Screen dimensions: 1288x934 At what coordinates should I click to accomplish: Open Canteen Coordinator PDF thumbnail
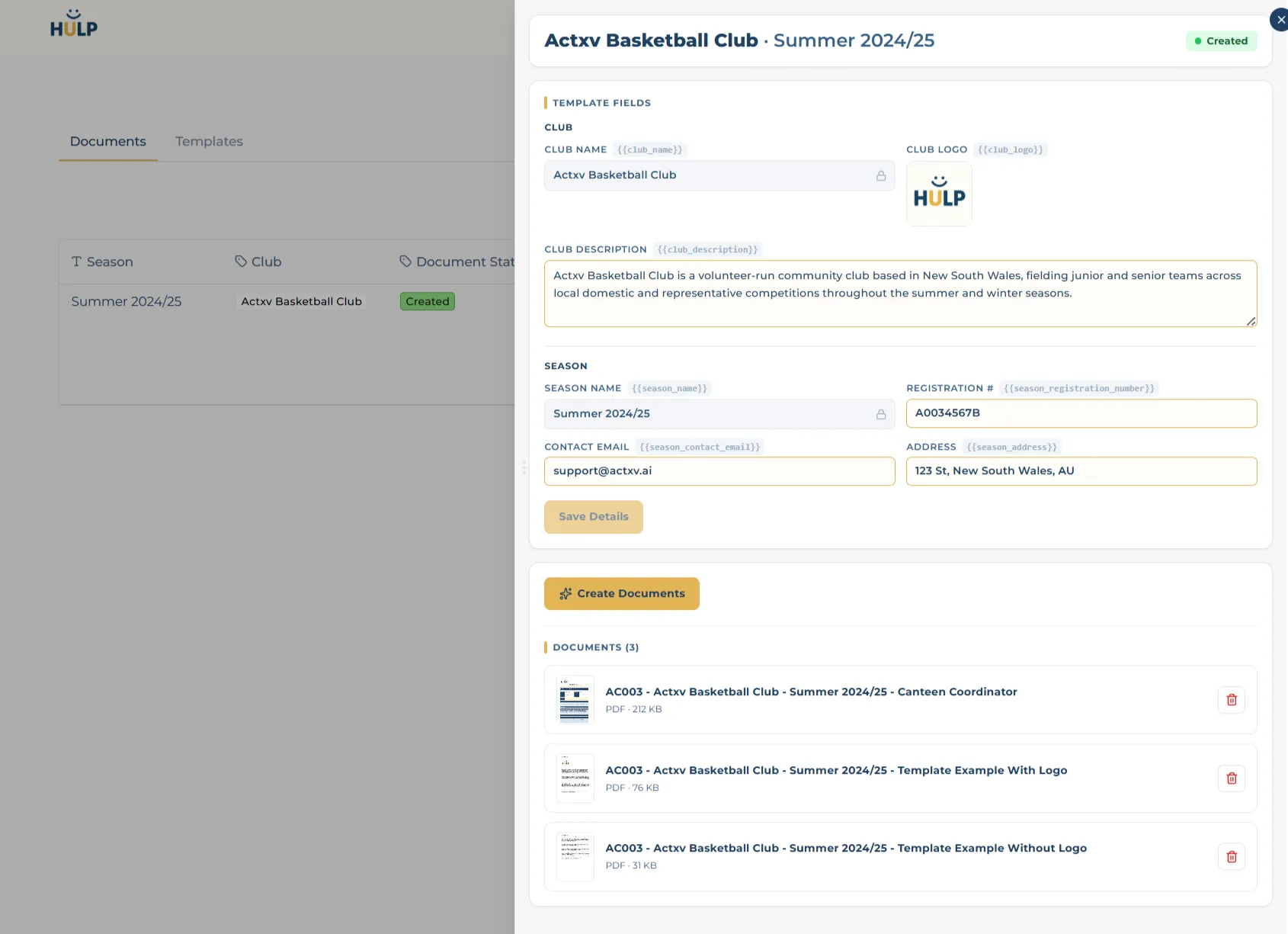575,700
